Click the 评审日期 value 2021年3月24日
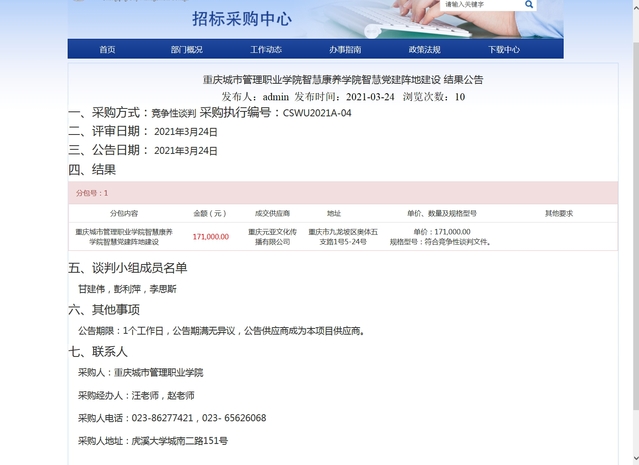639x465 pixels. tap(186, 132)
